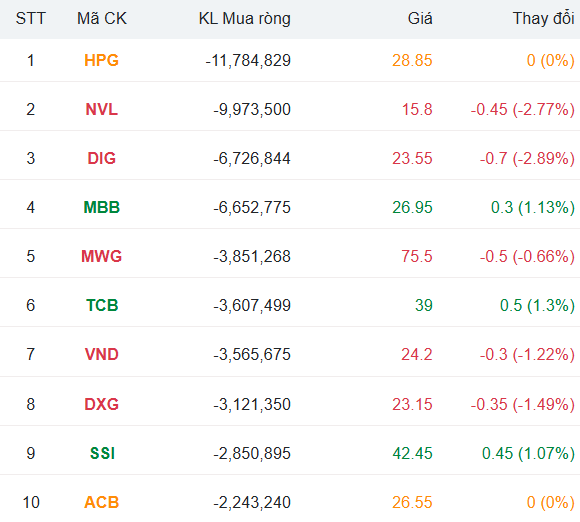Click change -0.3 (-1.22%)
The width and height of the screenshot is (580, 522).
(527, 355)
